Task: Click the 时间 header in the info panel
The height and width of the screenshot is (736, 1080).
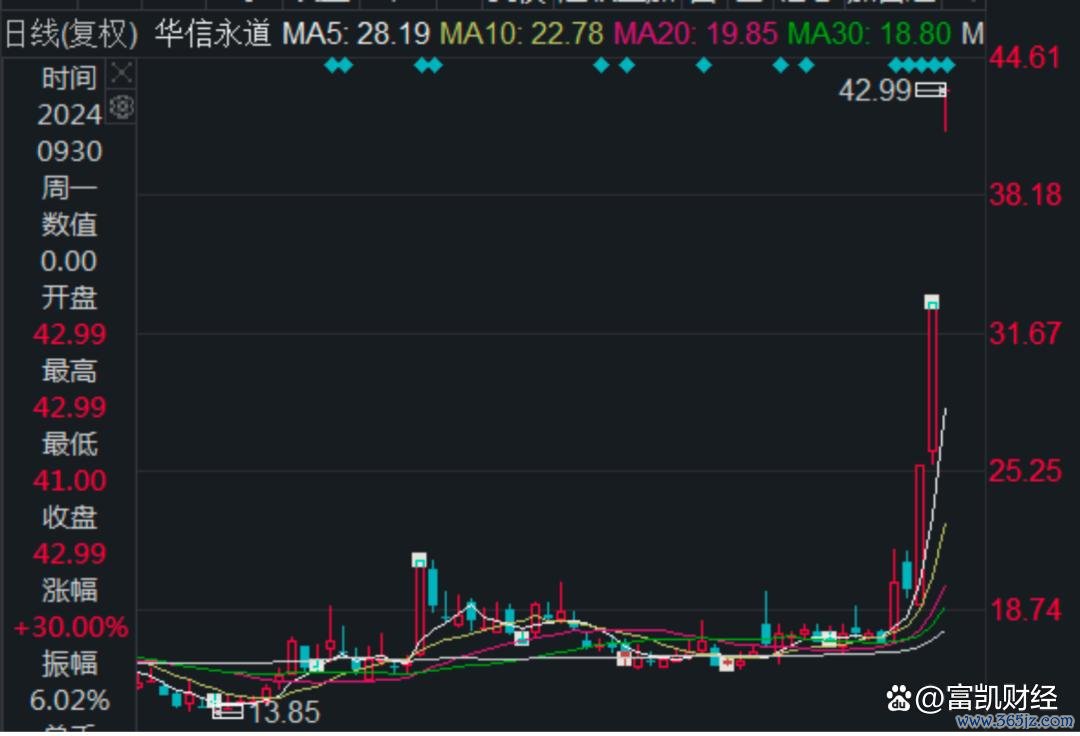Action: (70, 78)
